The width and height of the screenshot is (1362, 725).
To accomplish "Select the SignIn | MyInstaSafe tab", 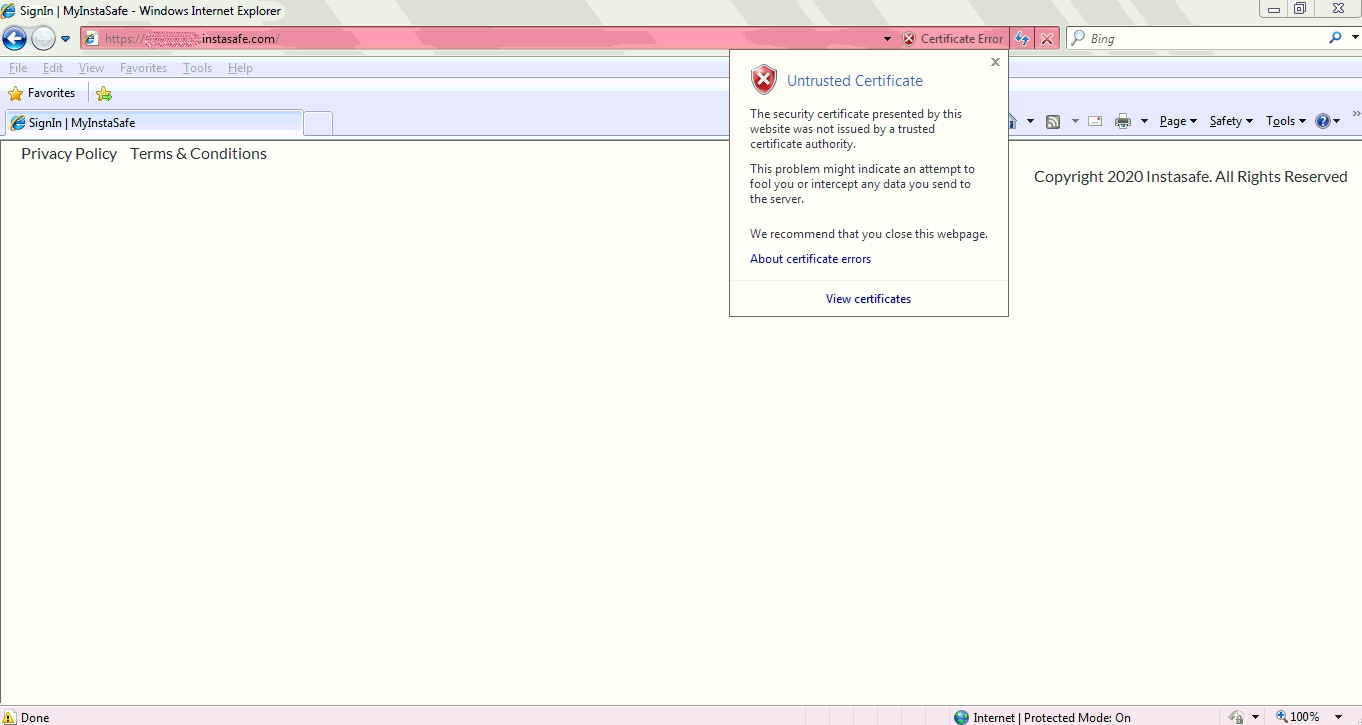I will coord(154,123).
